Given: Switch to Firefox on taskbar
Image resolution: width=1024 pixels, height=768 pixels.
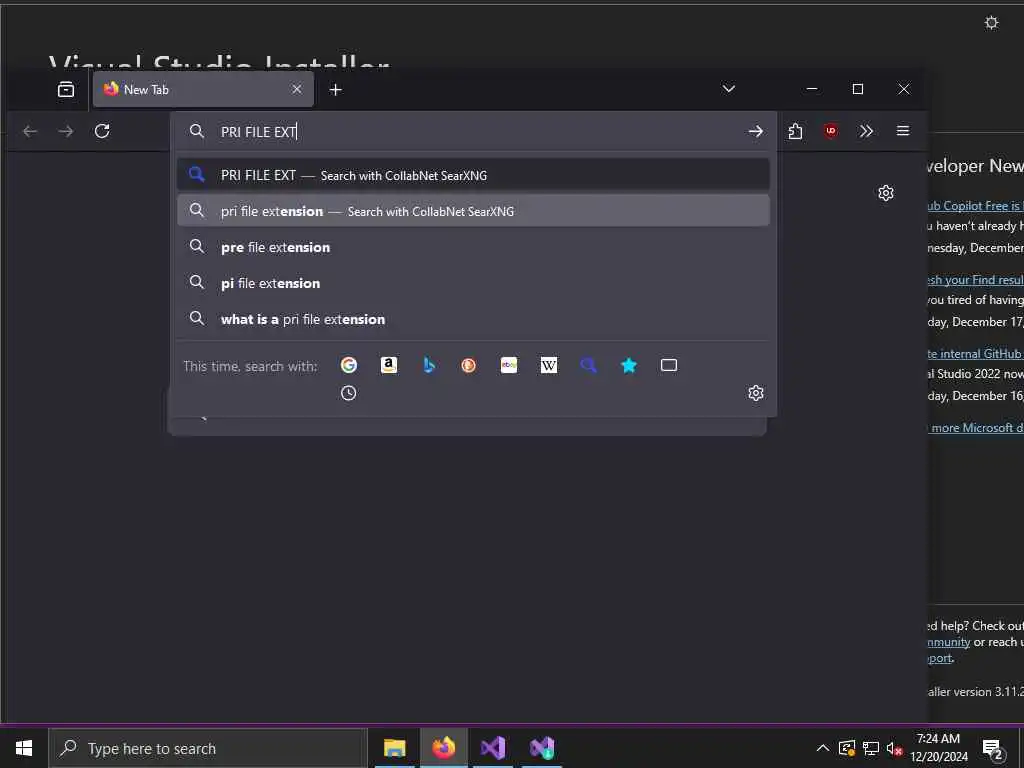Looking at the screenshot, I should pos(443,748).
